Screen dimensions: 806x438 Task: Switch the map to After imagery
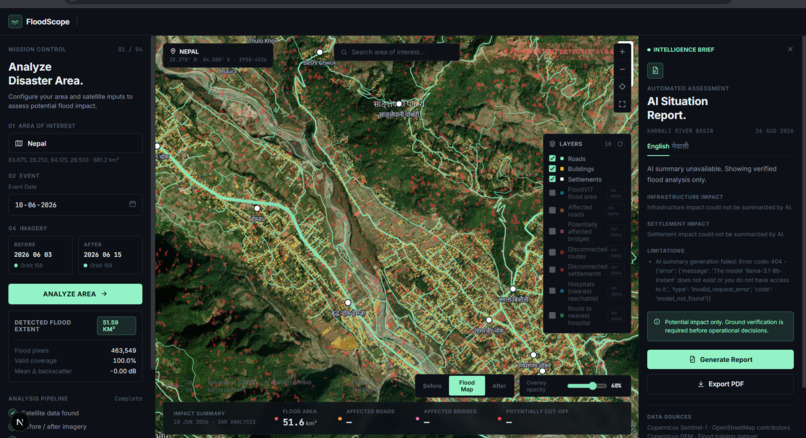pyautogui.click(x=499, y=386)
